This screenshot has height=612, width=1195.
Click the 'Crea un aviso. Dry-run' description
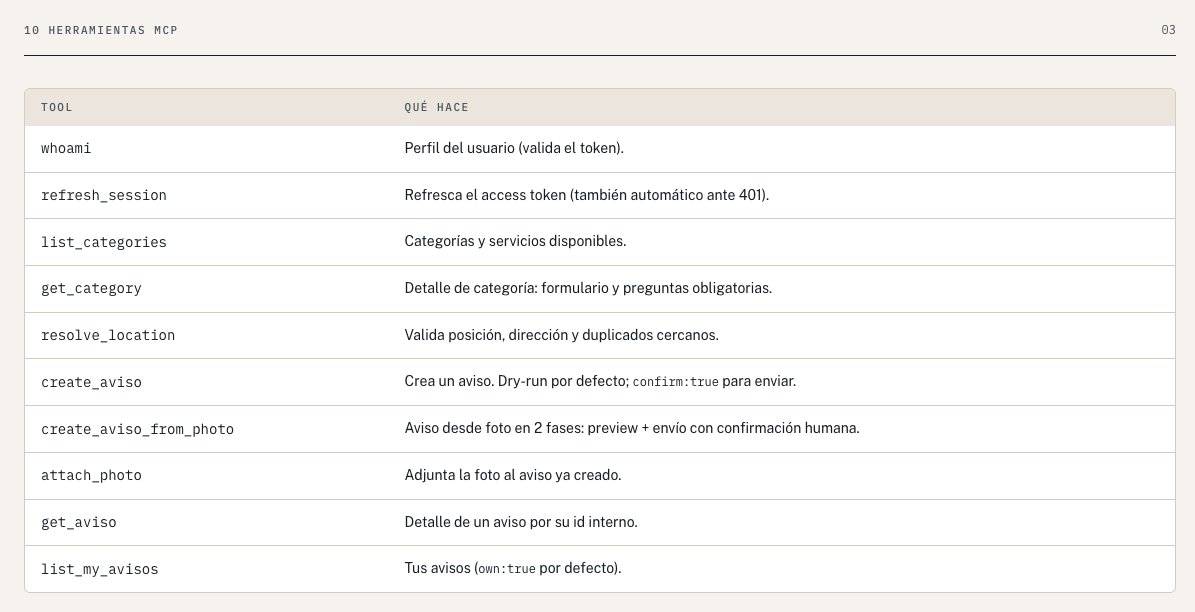pos(600,382)
